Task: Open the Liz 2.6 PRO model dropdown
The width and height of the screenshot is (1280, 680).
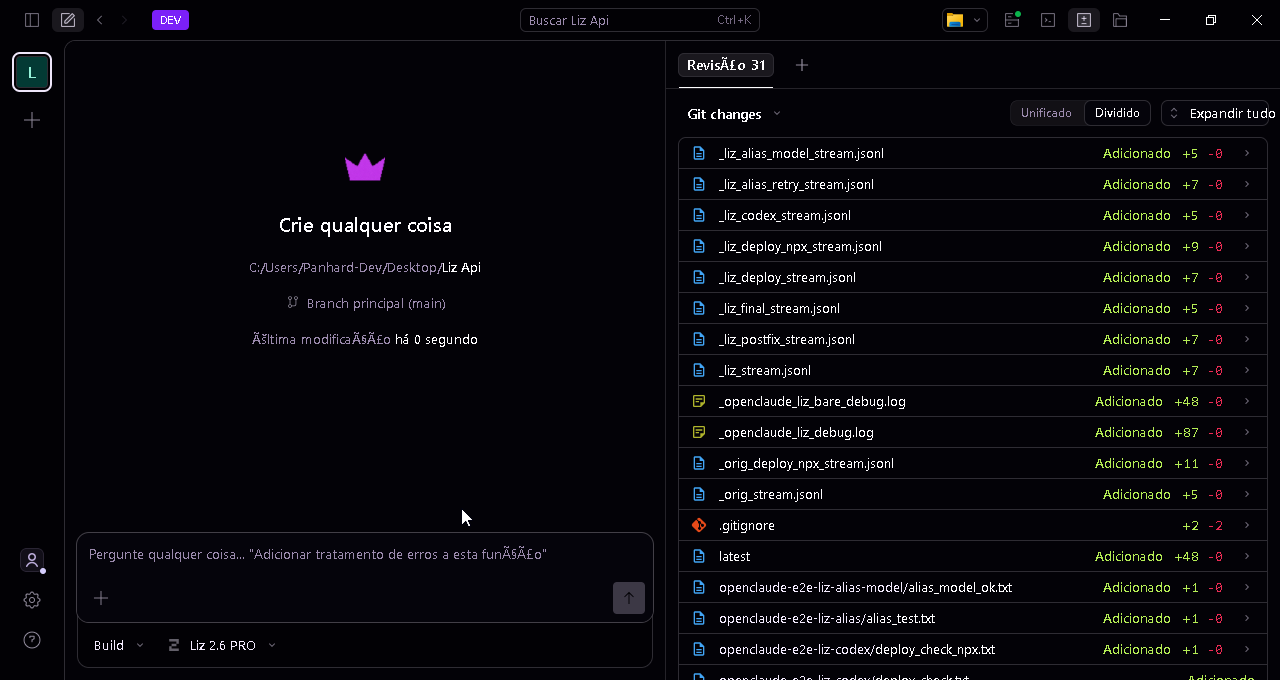Action: coord(222,646)
